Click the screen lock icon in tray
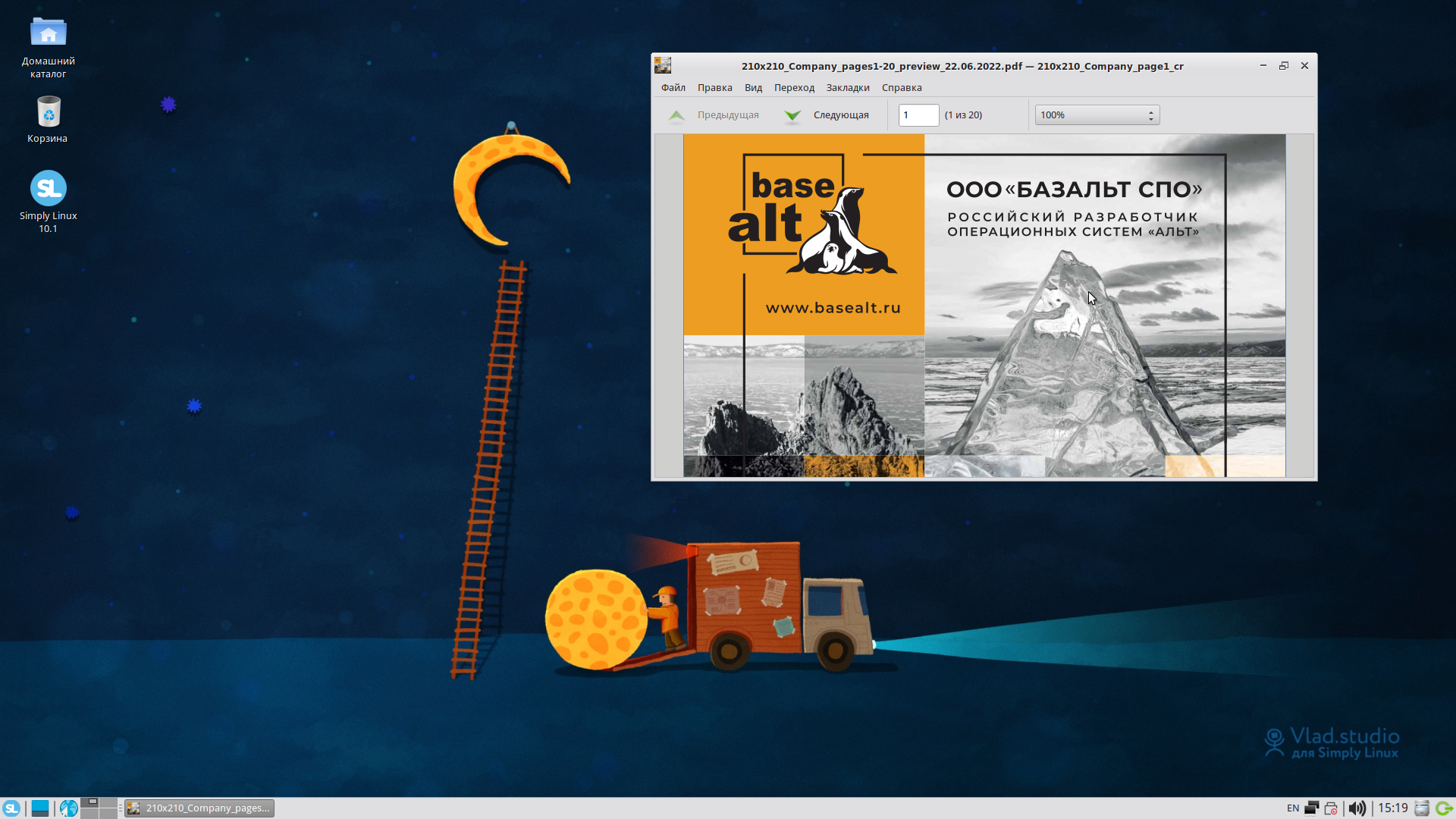This screenshot has height=819, width=1456. coord(1332,808)
